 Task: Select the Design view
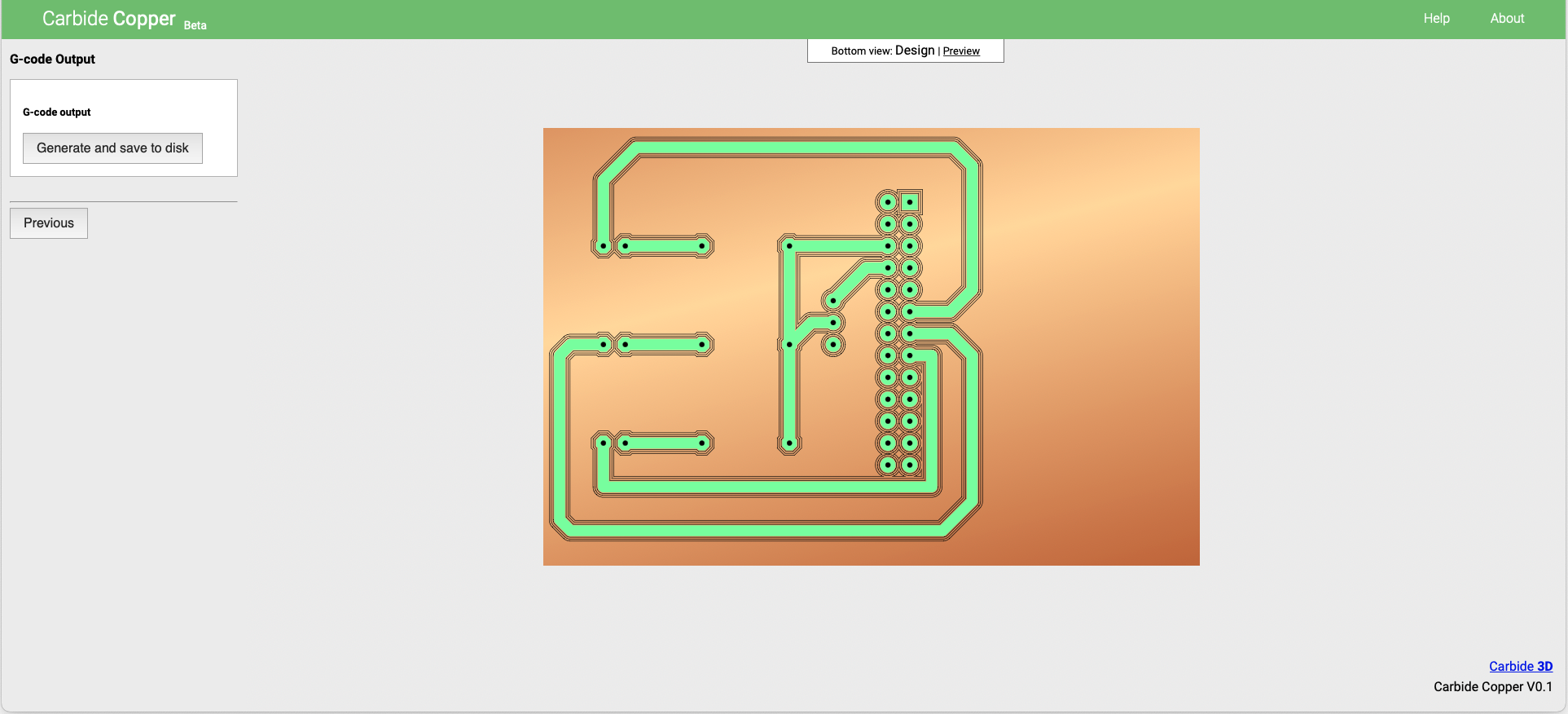pos(915,51)
